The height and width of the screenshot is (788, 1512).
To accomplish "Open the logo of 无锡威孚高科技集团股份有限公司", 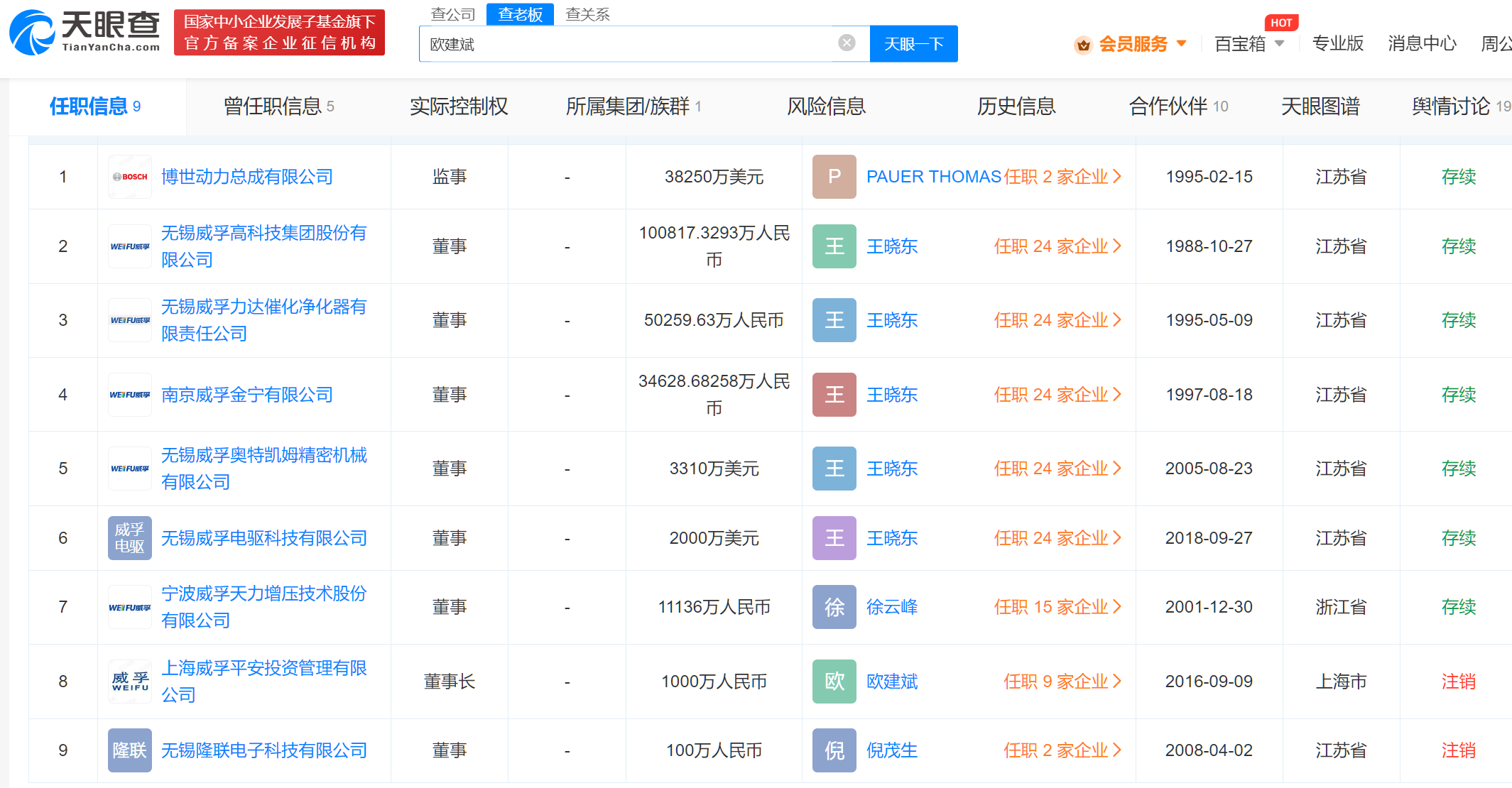I will [x=130, y=246].
